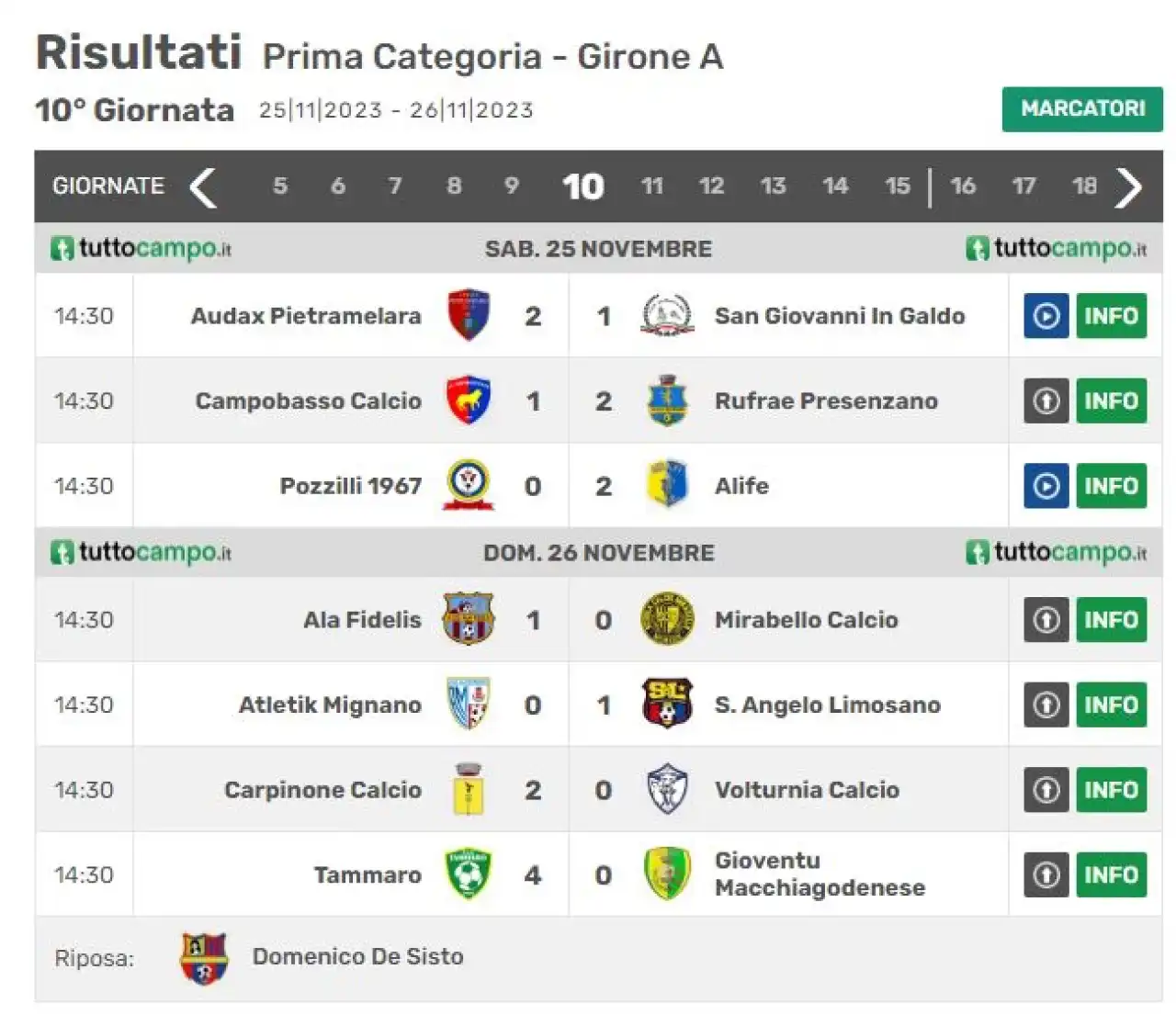Open INFO for Carpinone Calcio match

[1111, 790]
